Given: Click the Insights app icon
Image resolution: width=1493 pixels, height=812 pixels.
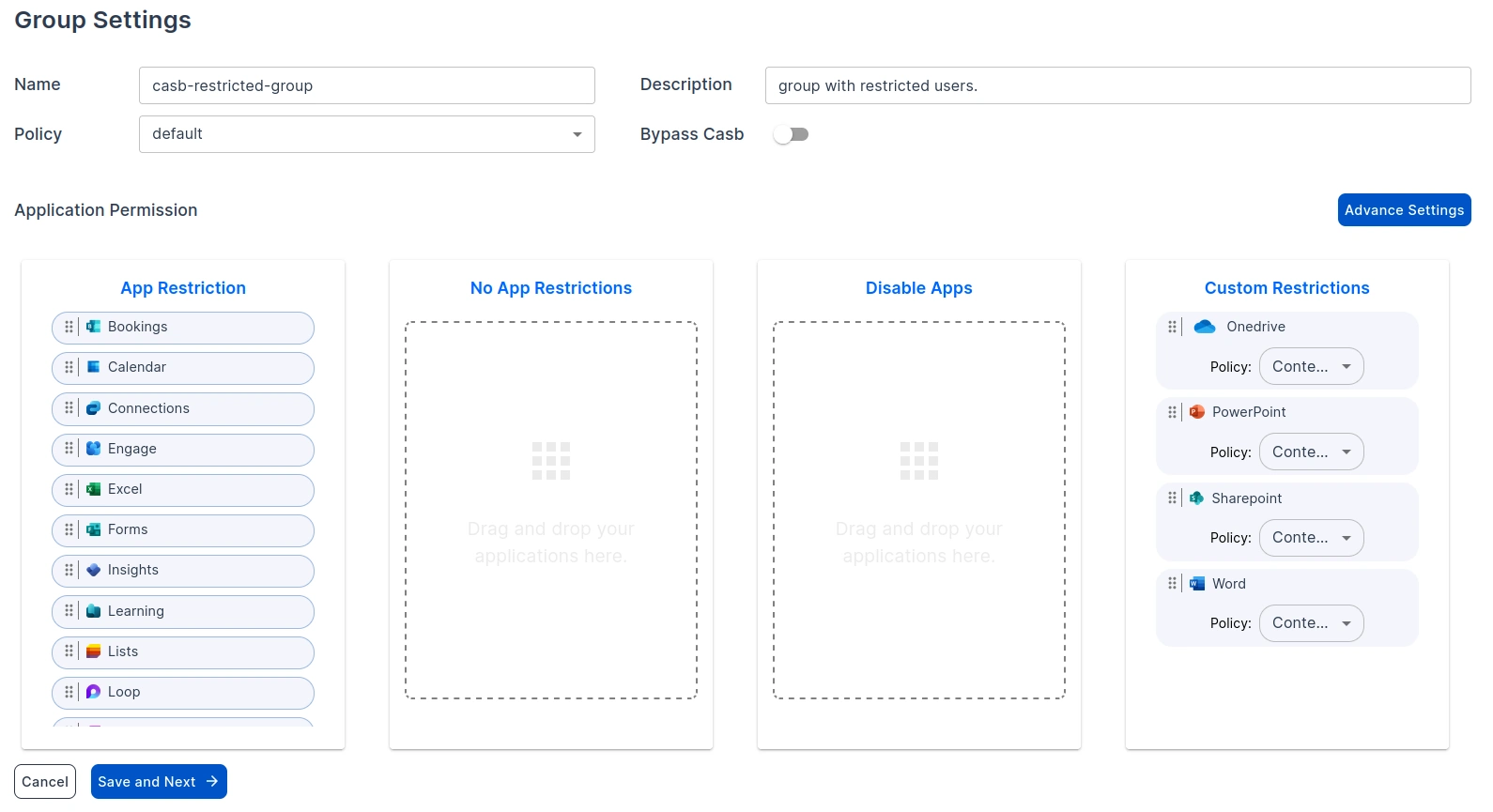Looking at the screenshot, I should 94,570.
